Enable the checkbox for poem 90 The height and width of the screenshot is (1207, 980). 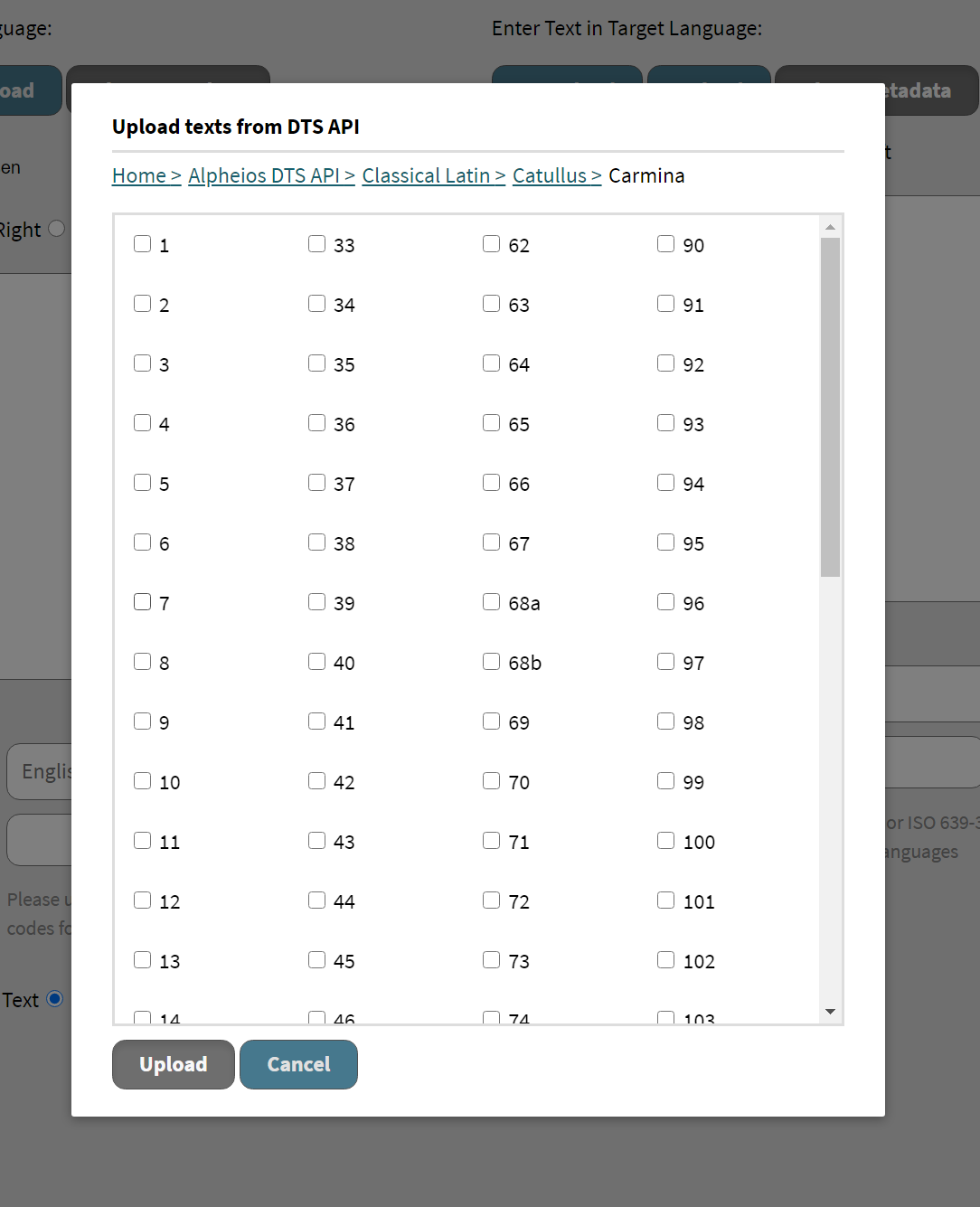click(x=665, y=243)
